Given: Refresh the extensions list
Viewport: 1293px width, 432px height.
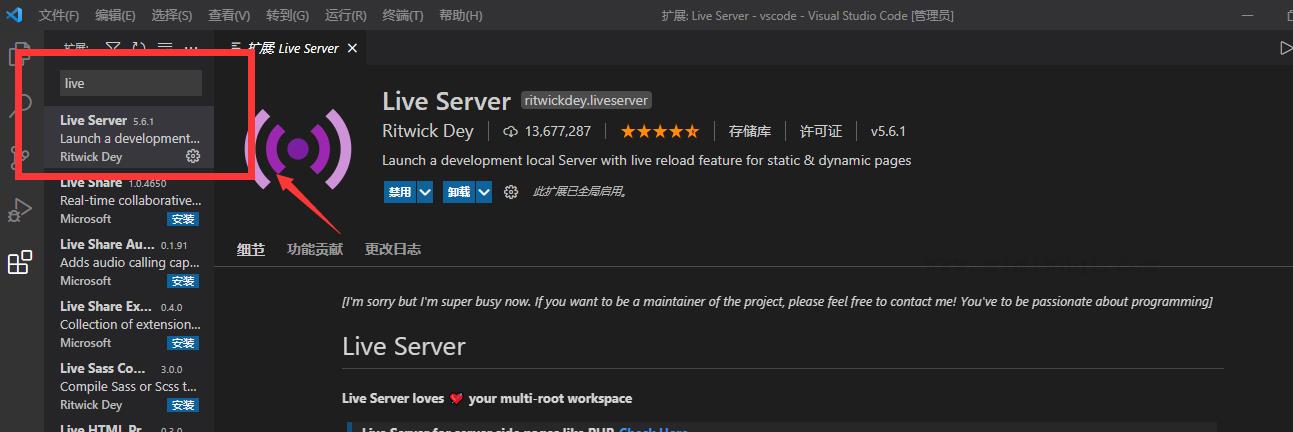Looking at the screenshot, I should coord(139,47).
